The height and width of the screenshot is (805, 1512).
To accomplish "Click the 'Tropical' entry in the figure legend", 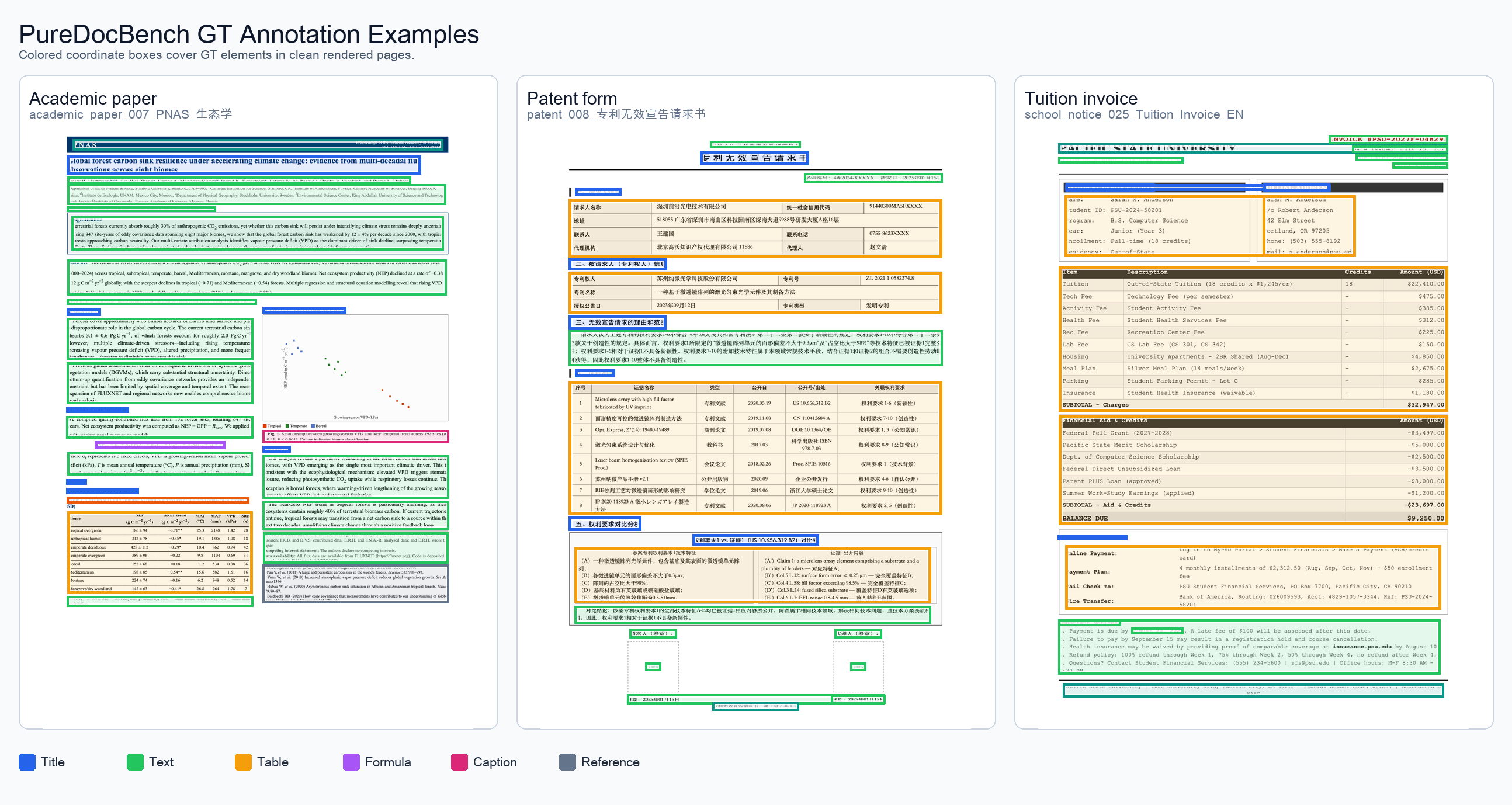I will coord(272,426).
